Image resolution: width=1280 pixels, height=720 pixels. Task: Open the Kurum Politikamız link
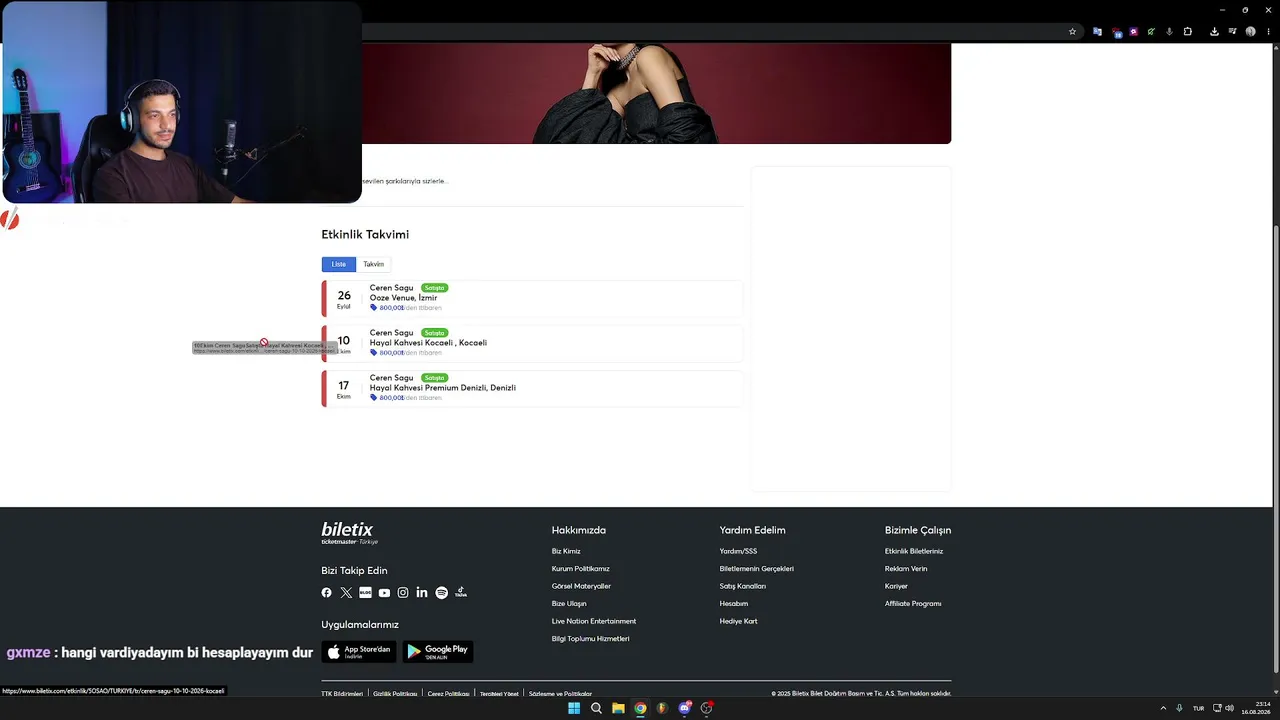580,569
